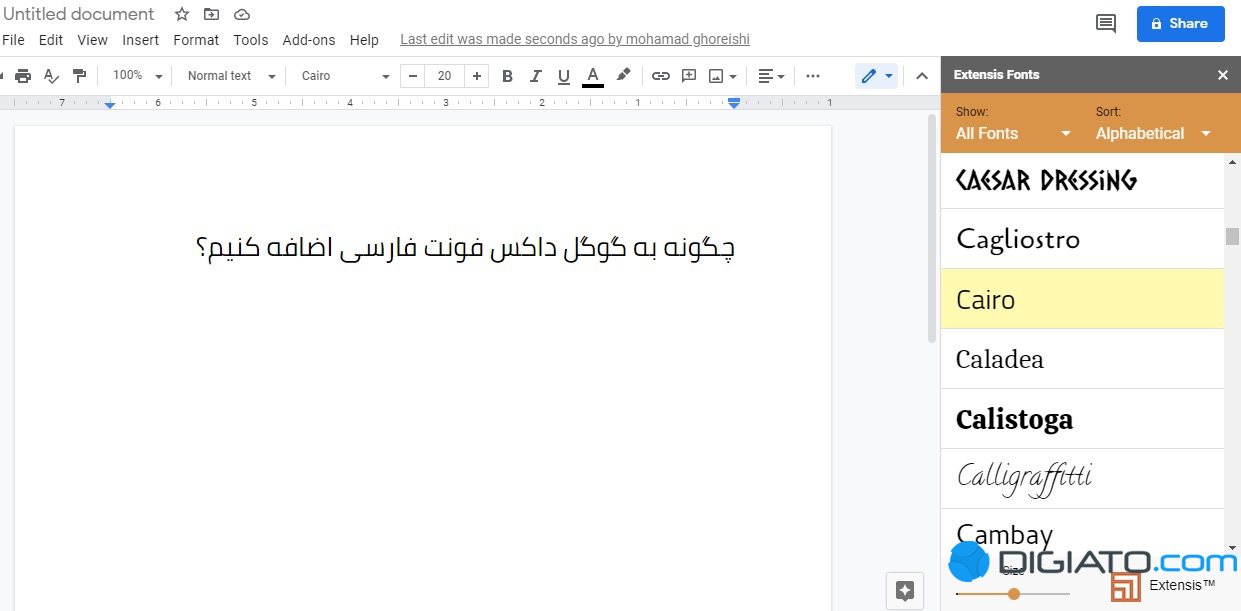1241x611 pixels.
Task: Open the highlight color marker tool
Action: (x=623, y=75)
